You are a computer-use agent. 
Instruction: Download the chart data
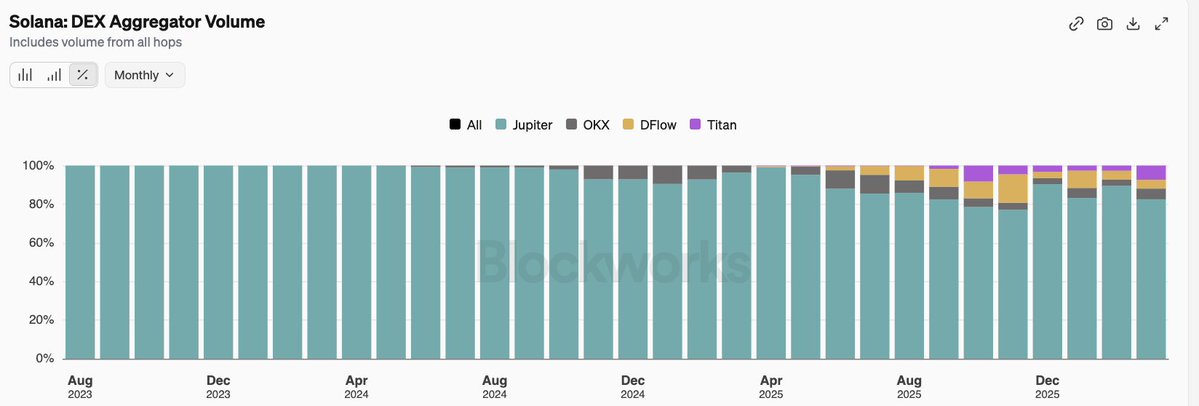point(1133,24)
